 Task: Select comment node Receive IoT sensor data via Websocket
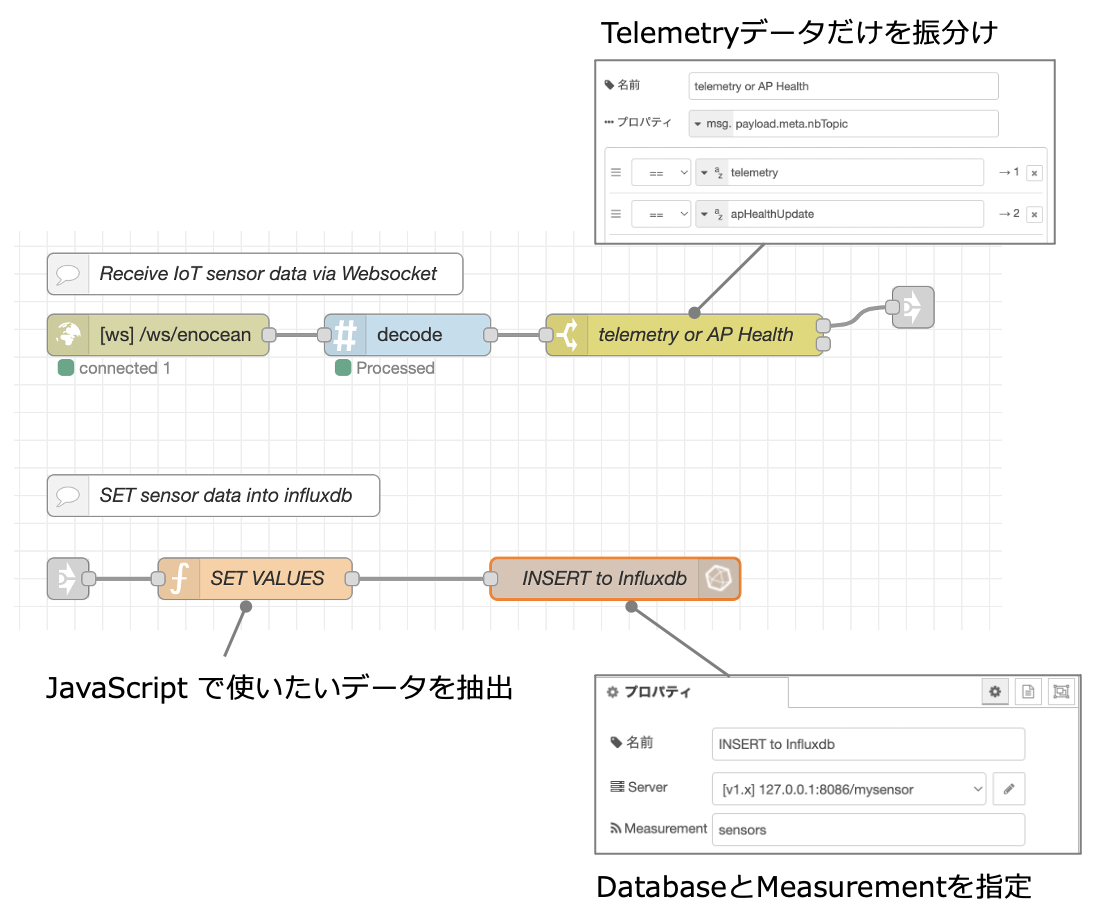pyautogui.click(x=255, y=274)
